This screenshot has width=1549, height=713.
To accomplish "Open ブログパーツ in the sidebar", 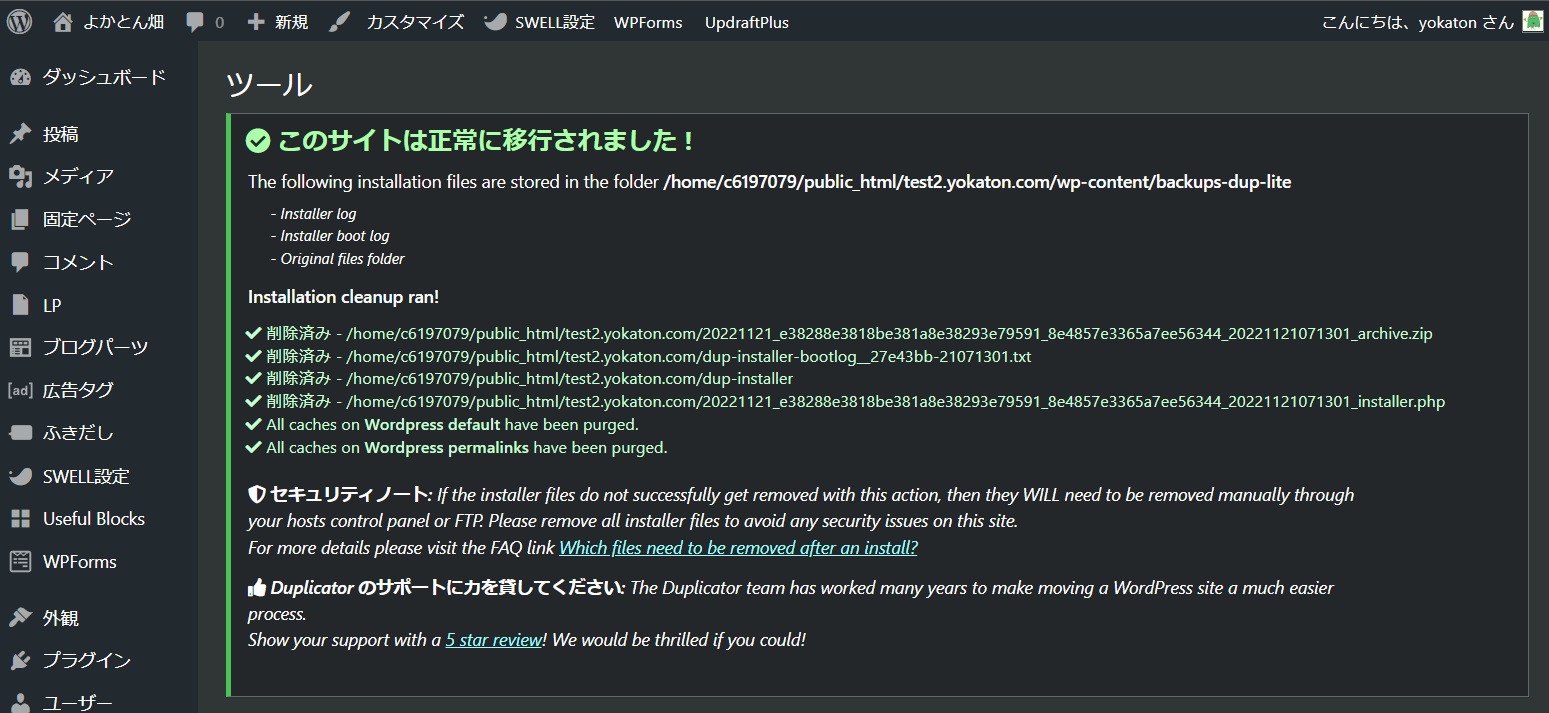I will [95, 347].
